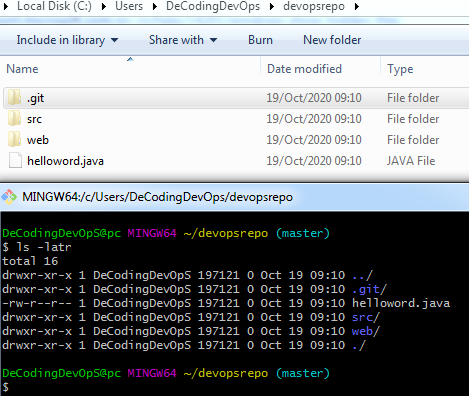The image size is (469, 396).
Task: Click 'helloword.java' in terminal listing
Action: (401, 303)
